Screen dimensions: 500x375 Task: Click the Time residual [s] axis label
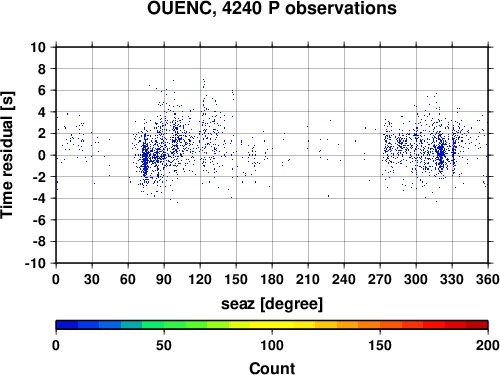tap(7, 155)
